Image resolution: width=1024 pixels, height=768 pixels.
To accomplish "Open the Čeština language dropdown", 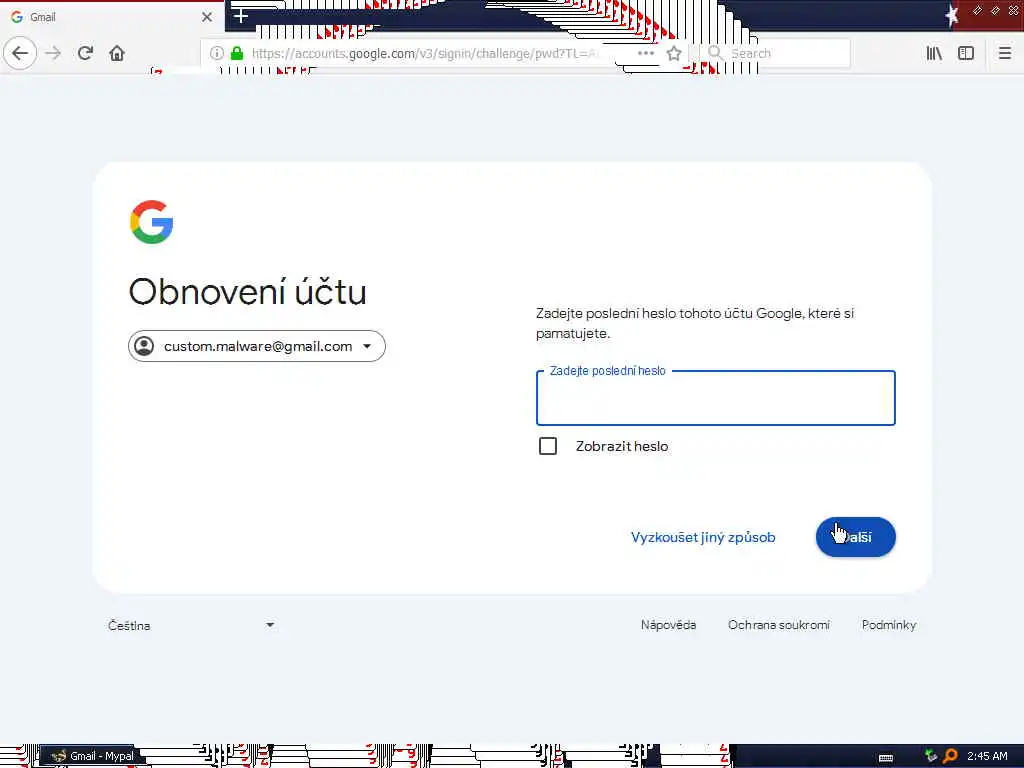I will point(191,625).
